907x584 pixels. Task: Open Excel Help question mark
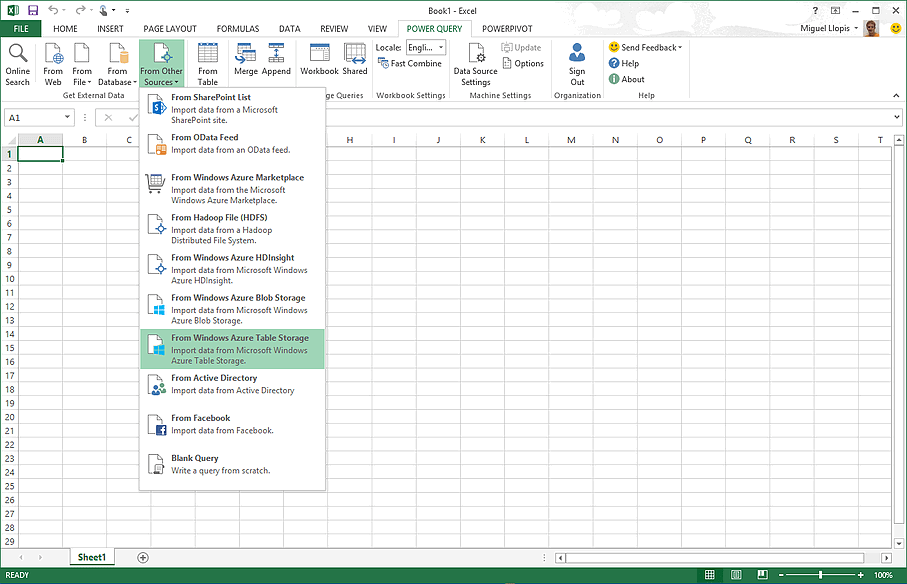(x=816, y=10)
